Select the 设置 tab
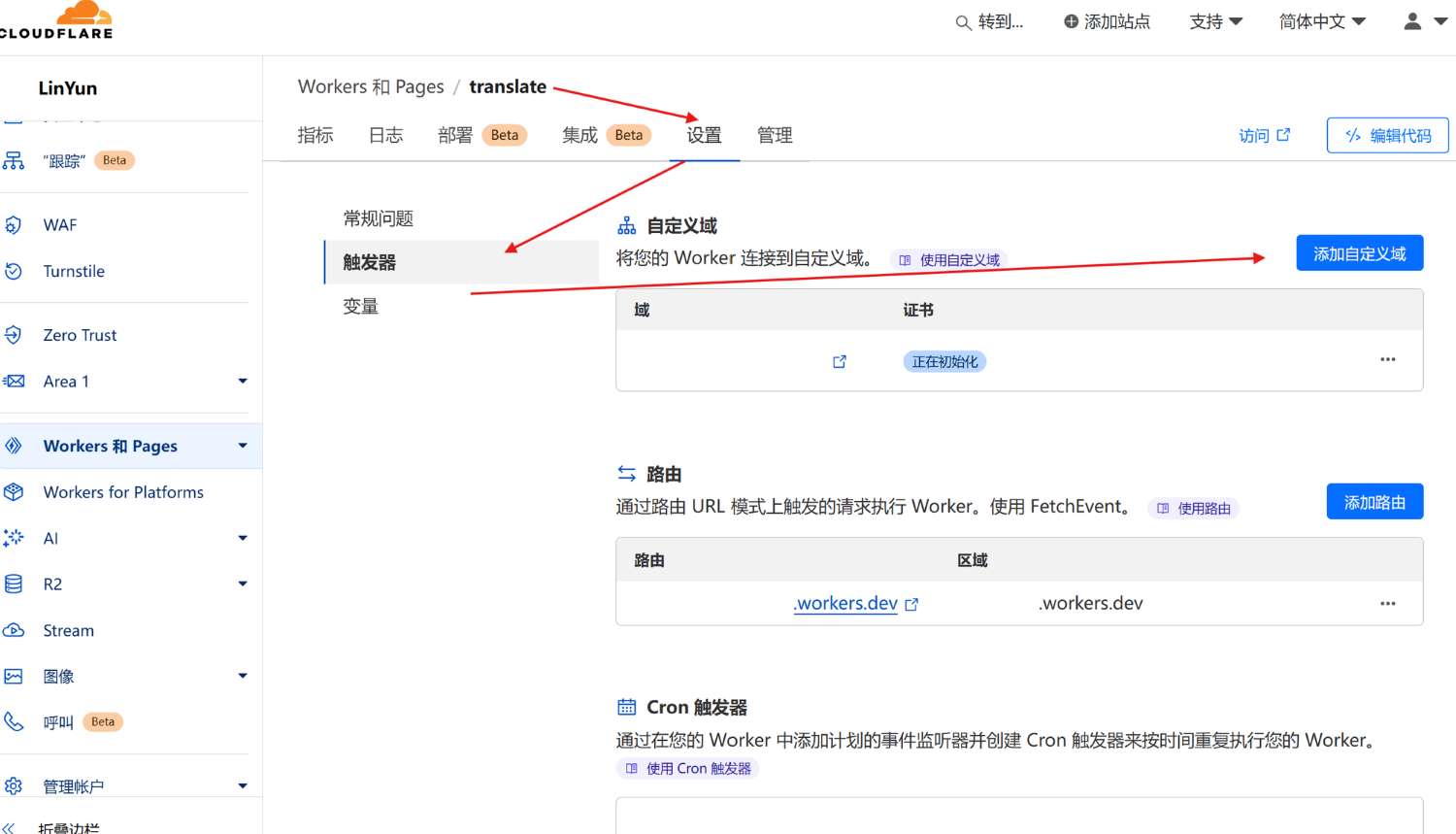1456x834 pixels. coord(704,135)
